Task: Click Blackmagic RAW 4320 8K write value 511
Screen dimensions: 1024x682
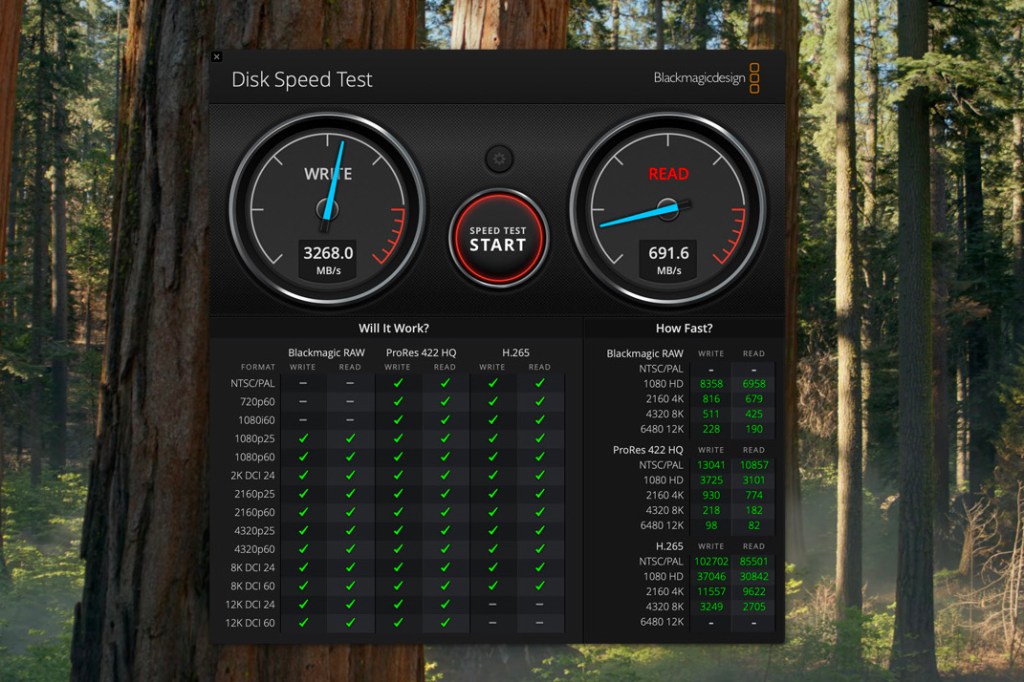Action: (711, 414)
